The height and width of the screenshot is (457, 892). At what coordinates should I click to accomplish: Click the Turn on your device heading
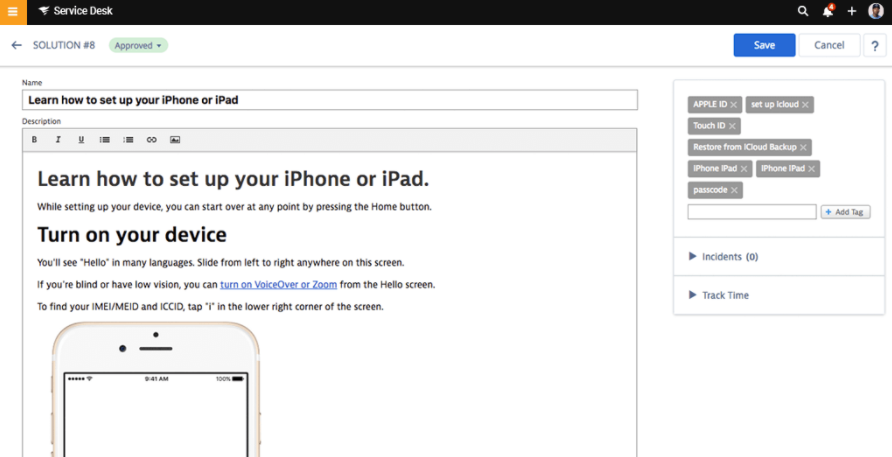[x=132, y=234]
